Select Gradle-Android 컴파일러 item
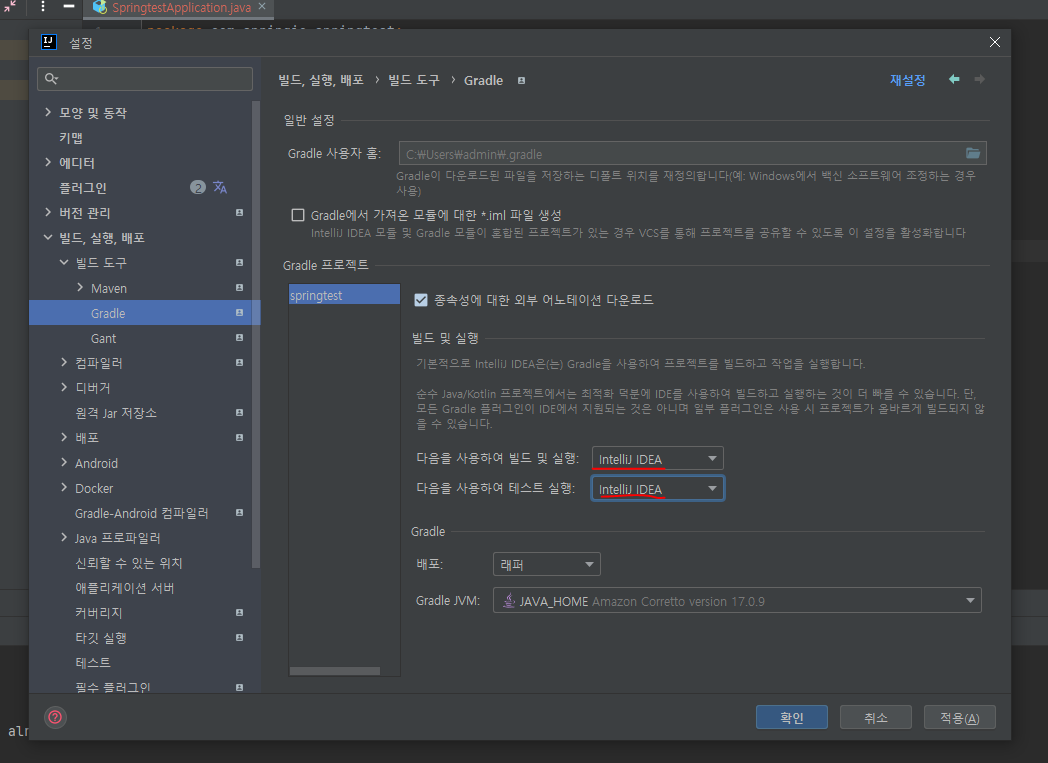This screenshot has width=1048, height=763. click(142, 513)
